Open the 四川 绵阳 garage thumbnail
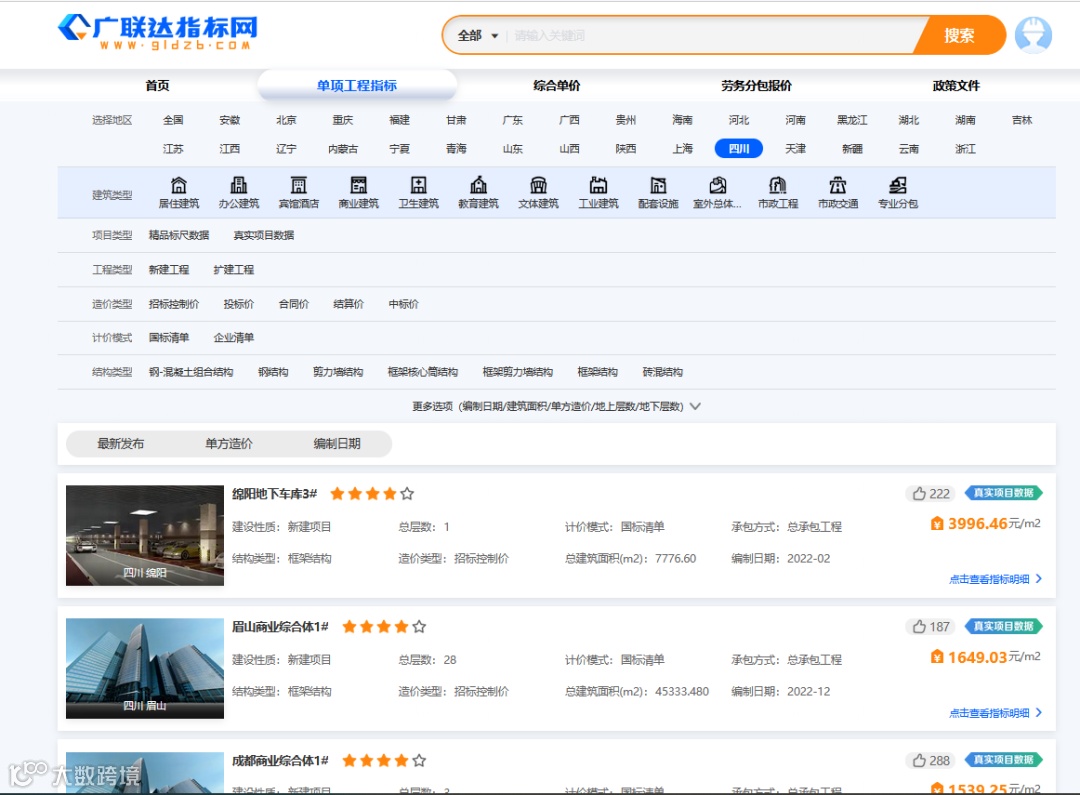 (x=145, y=535)
